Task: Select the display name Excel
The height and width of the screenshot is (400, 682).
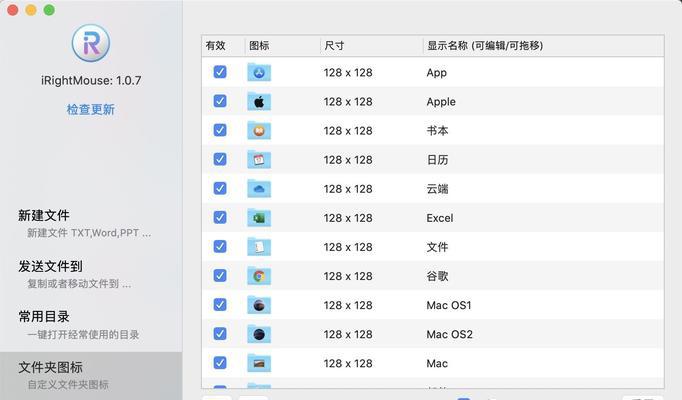Action: (x=440, y=218)
